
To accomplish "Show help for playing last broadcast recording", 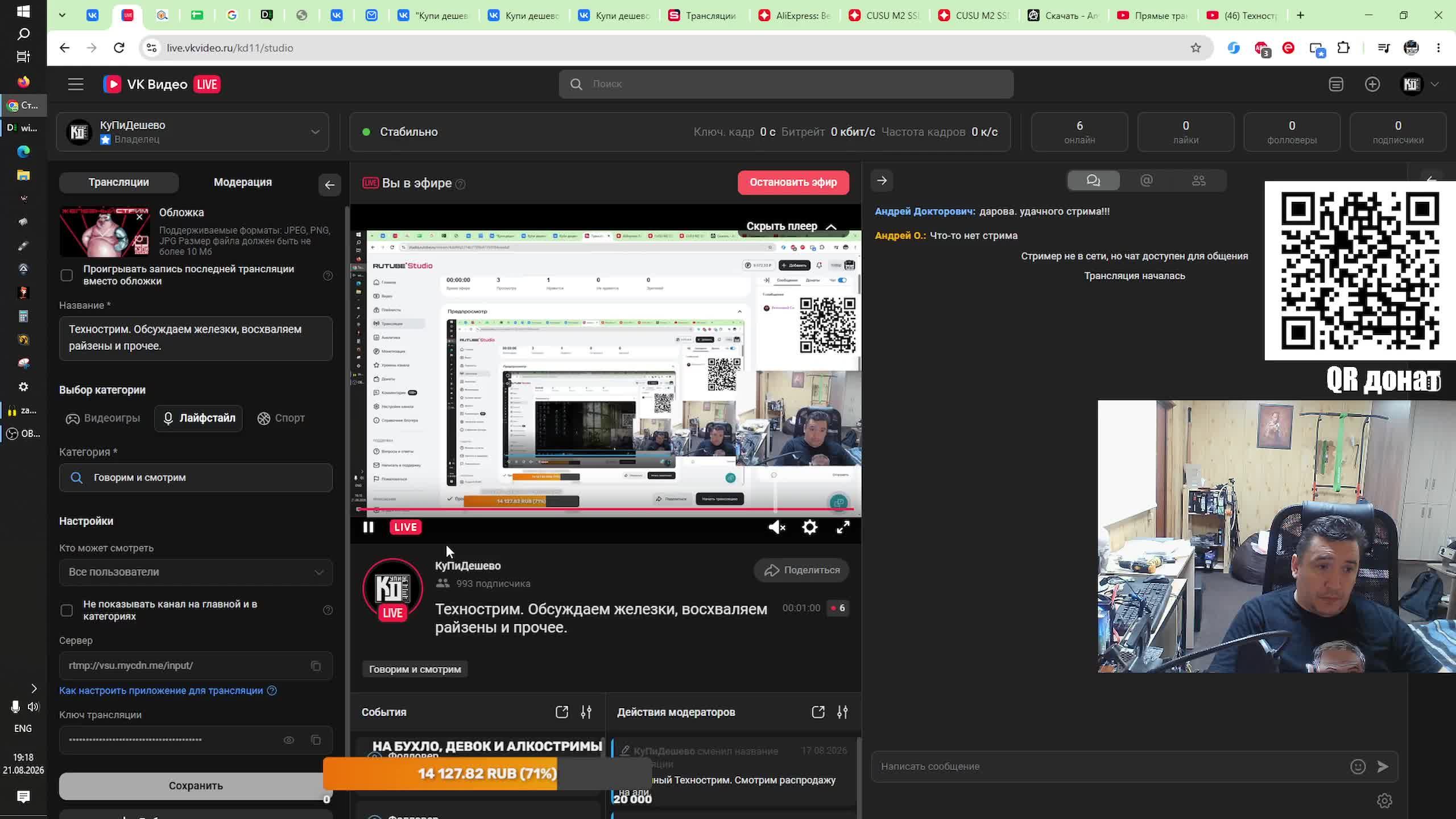I will click(x=328, y=276).
